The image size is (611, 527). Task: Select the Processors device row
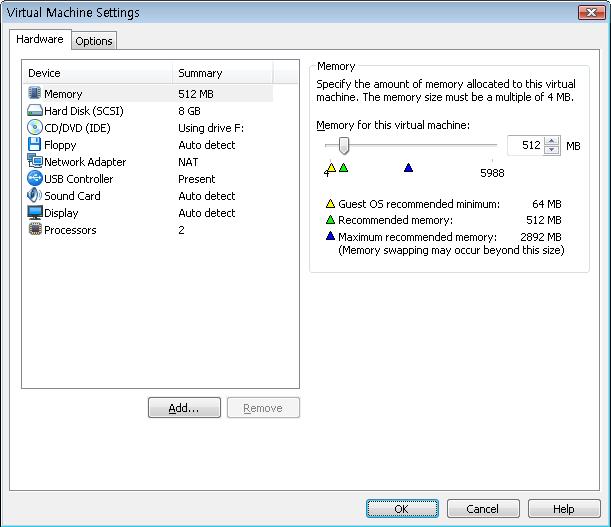click(x=148, y=230)
